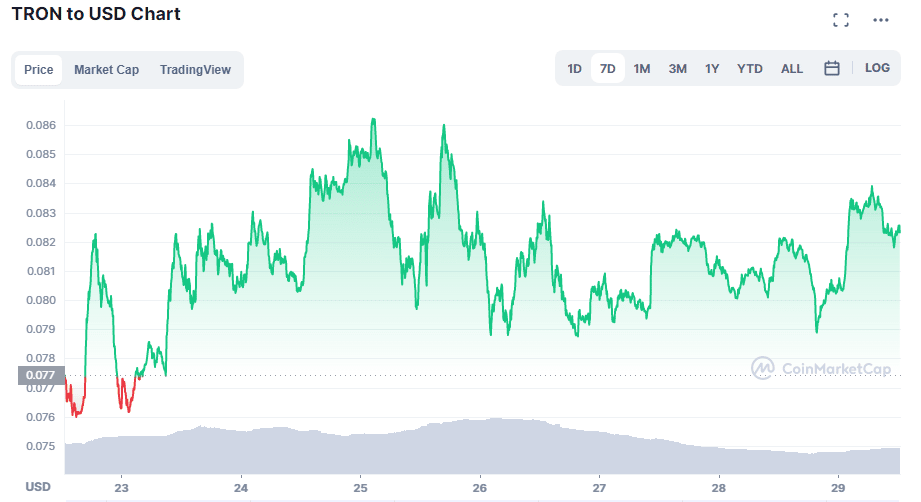Select the 7D time range

click(x=607, y=69)
